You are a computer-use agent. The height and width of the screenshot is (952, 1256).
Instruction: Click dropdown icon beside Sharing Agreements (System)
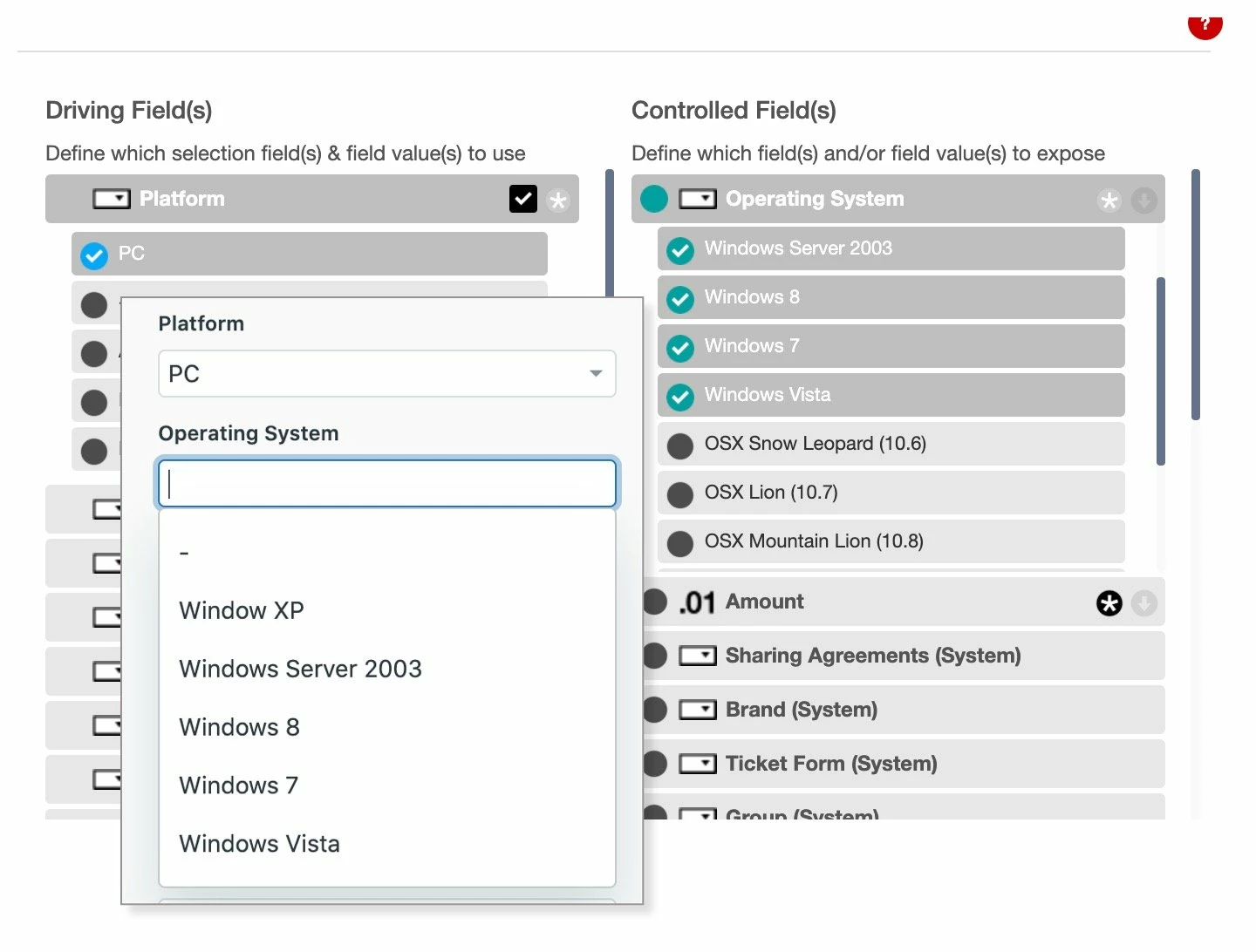(x=698, y=656)
